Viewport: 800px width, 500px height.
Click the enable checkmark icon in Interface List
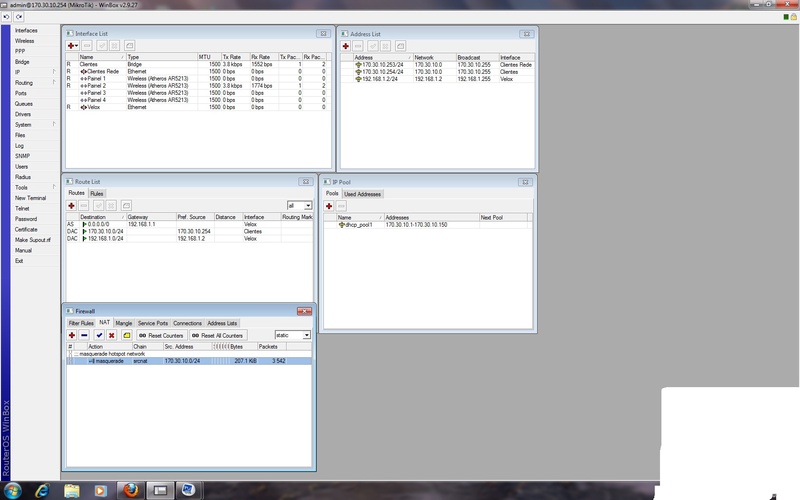point(102,46)
